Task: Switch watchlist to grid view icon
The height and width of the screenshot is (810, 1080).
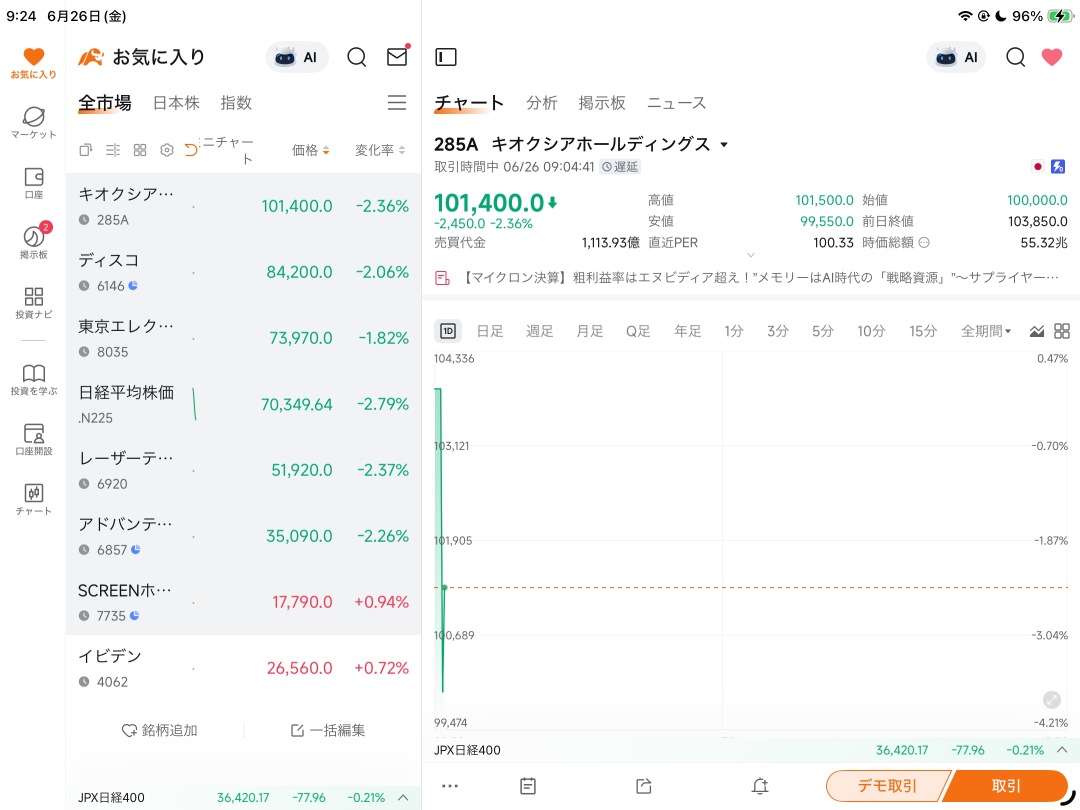Action: pos(140,150)
